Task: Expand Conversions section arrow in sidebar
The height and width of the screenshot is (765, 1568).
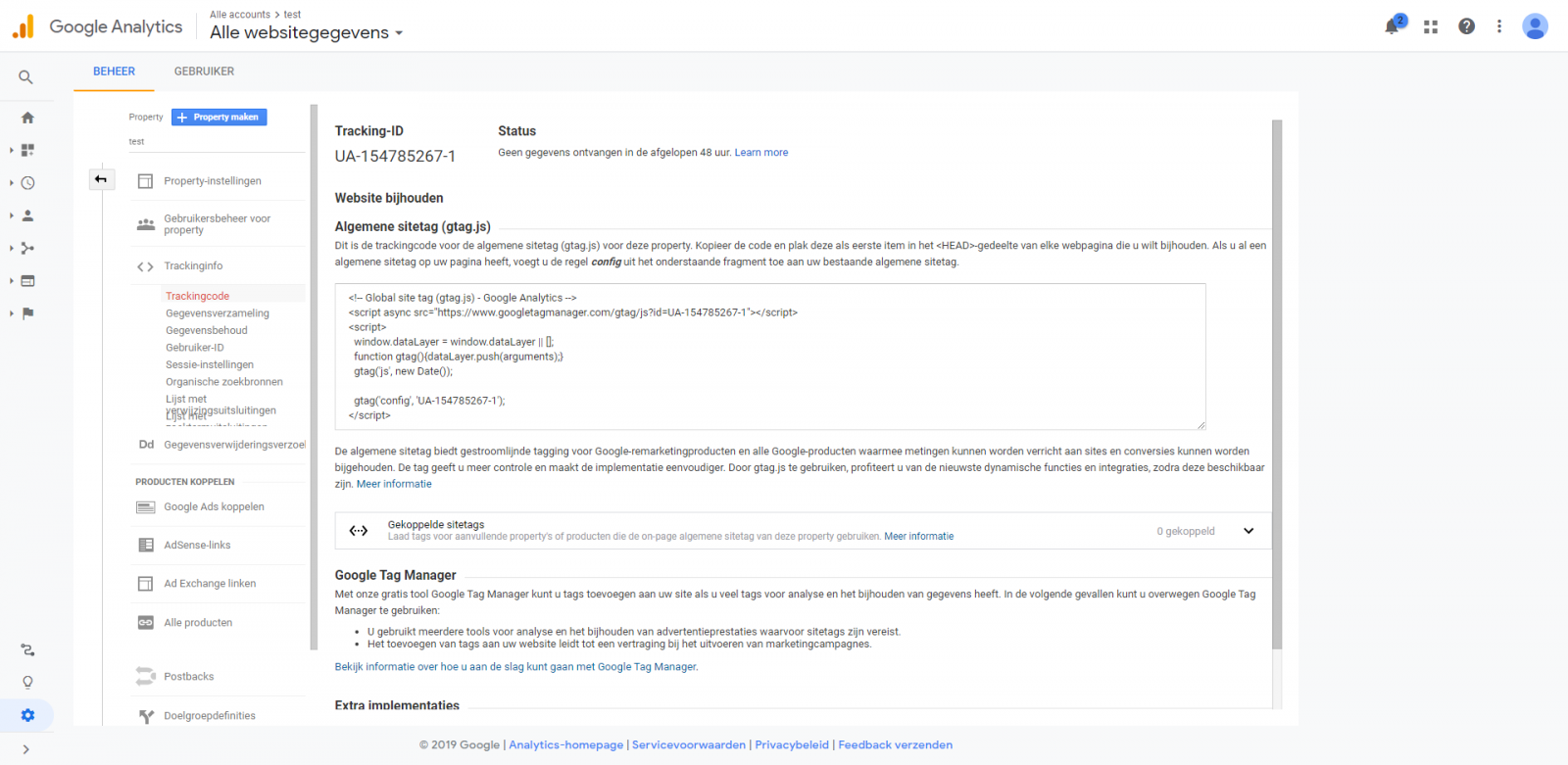Action: (x=11, y=313)
